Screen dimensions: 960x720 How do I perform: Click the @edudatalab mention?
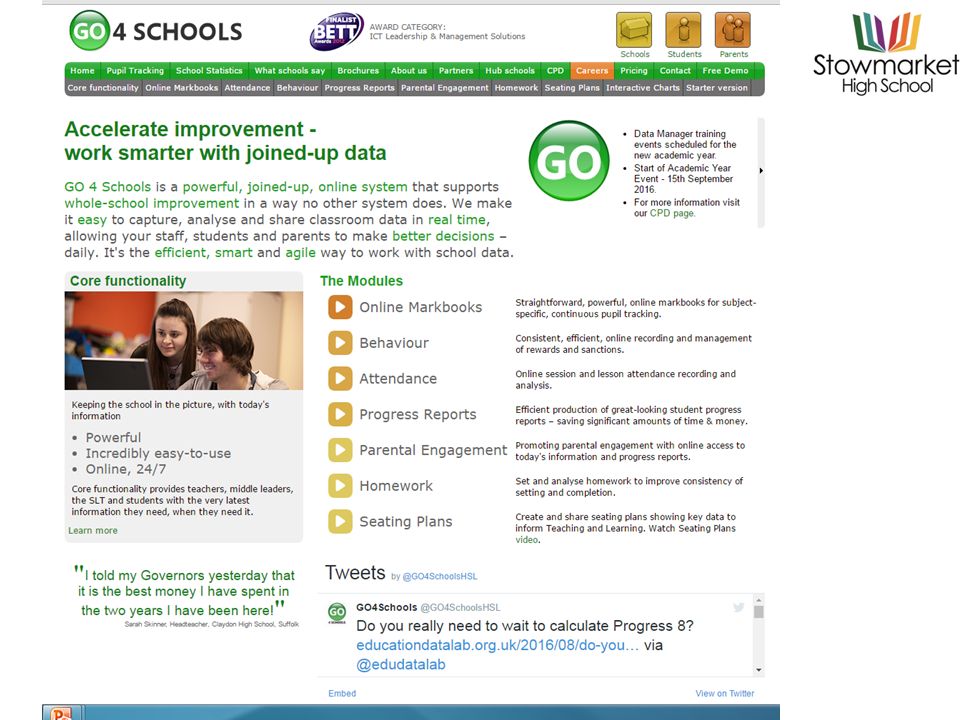(401, 664)
